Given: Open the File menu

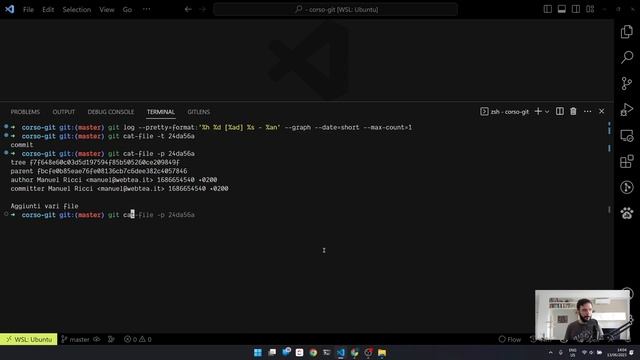Looking at the screenshot, I should tap(28, 9).
